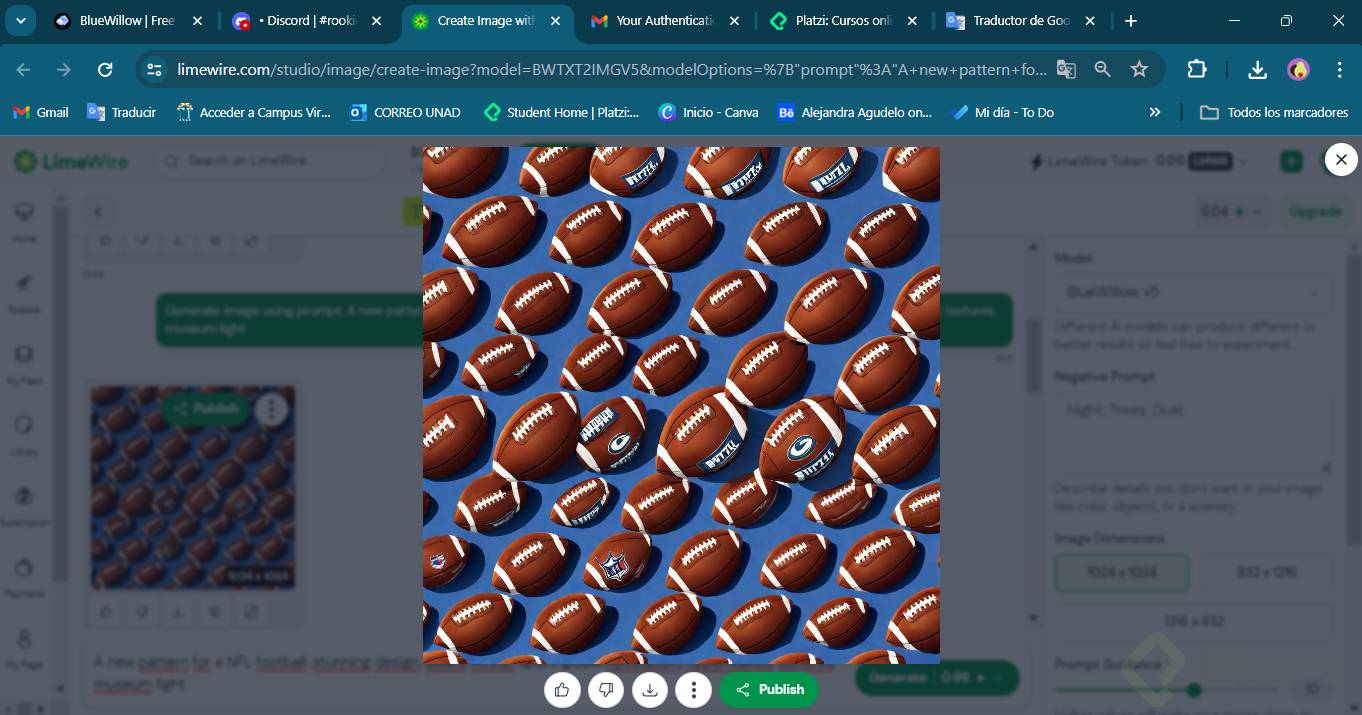Show Chrome downloads
Image resolution: width=1362 pixels, height=715 pixels.
coord(1258,69)
